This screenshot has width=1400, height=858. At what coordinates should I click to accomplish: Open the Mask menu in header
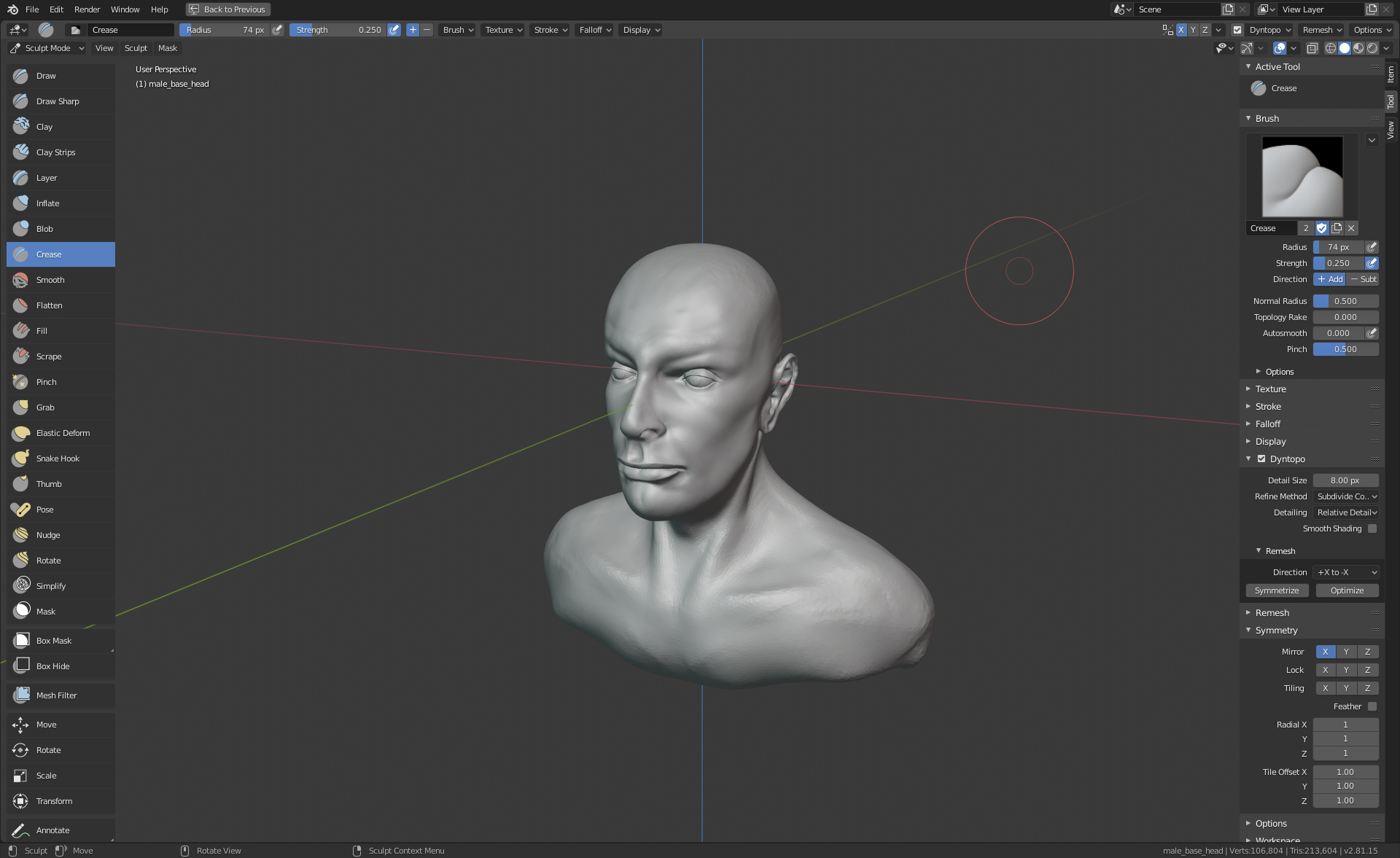tap(168, 48)
